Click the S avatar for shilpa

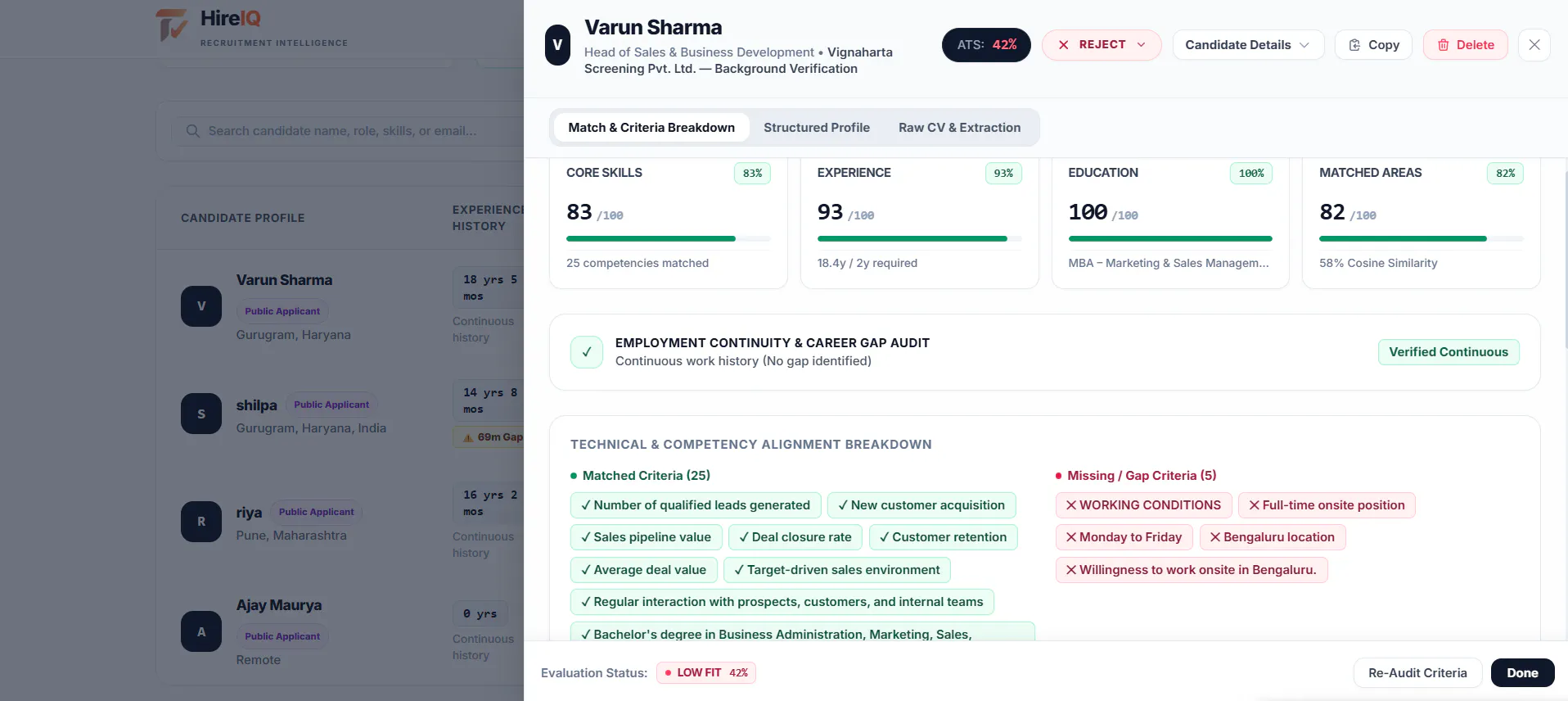201,414
